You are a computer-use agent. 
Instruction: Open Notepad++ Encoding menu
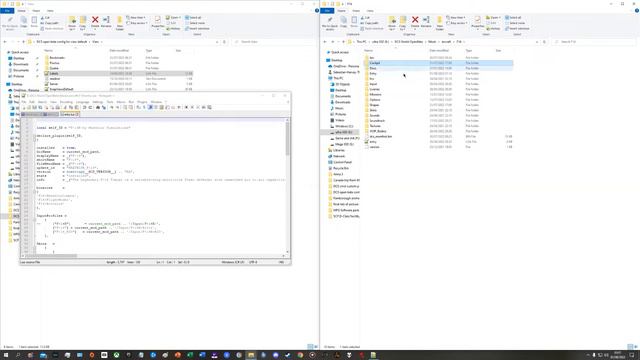tap(66, 102)
